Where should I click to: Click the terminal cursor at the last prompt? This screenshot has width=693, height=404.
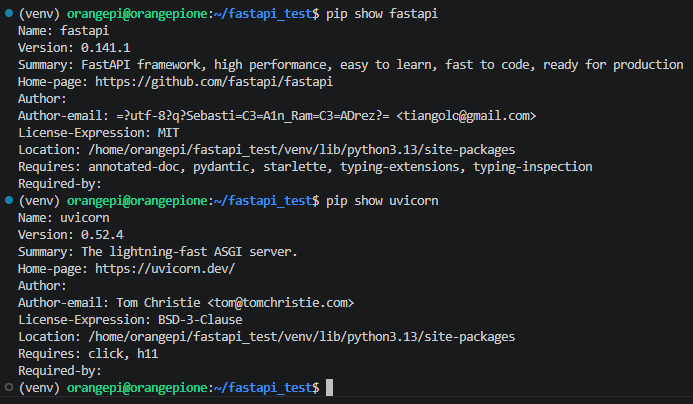(x=329, y=388)
